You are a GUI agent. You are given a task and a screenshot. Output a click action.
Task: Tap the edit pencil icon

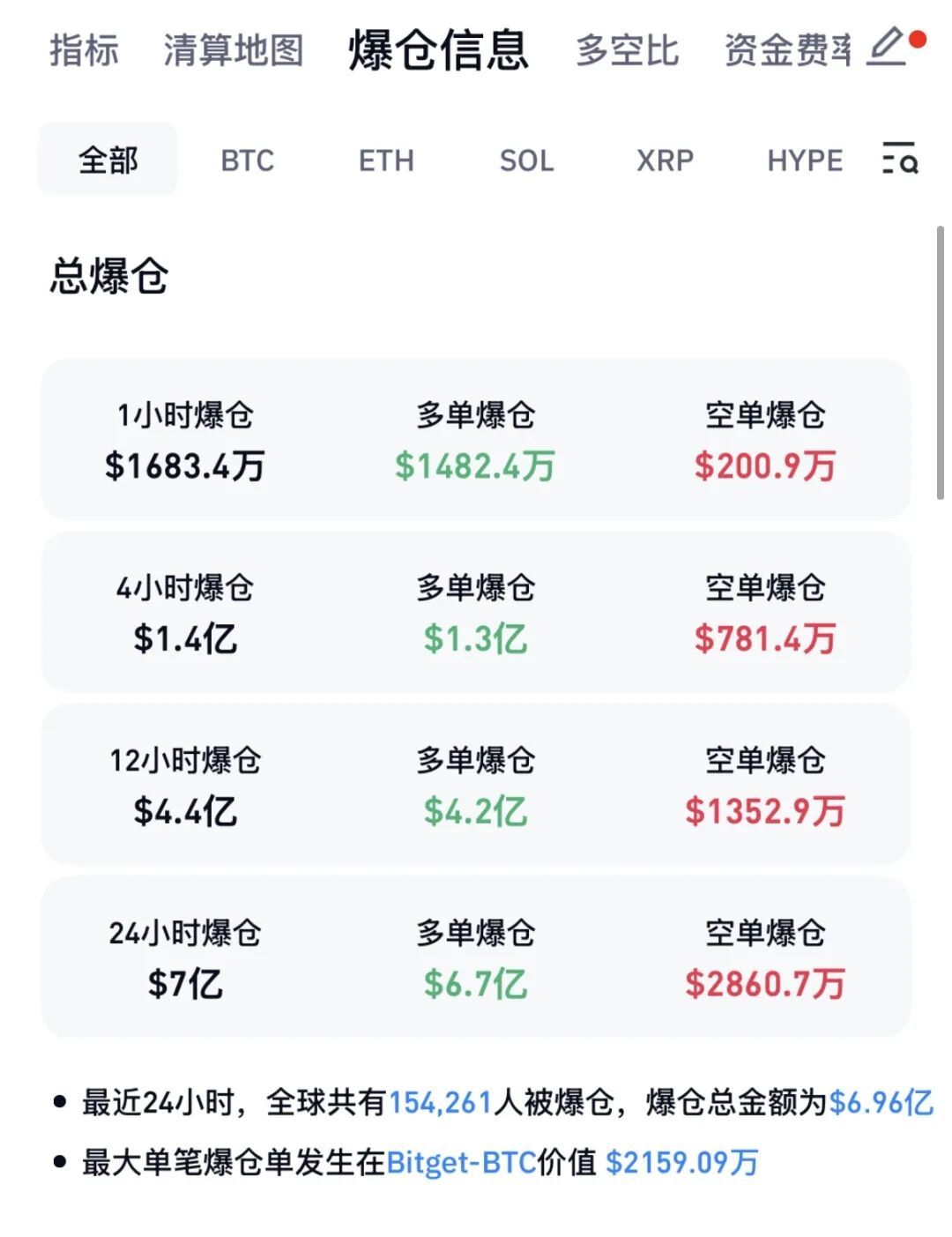point(888,47)
